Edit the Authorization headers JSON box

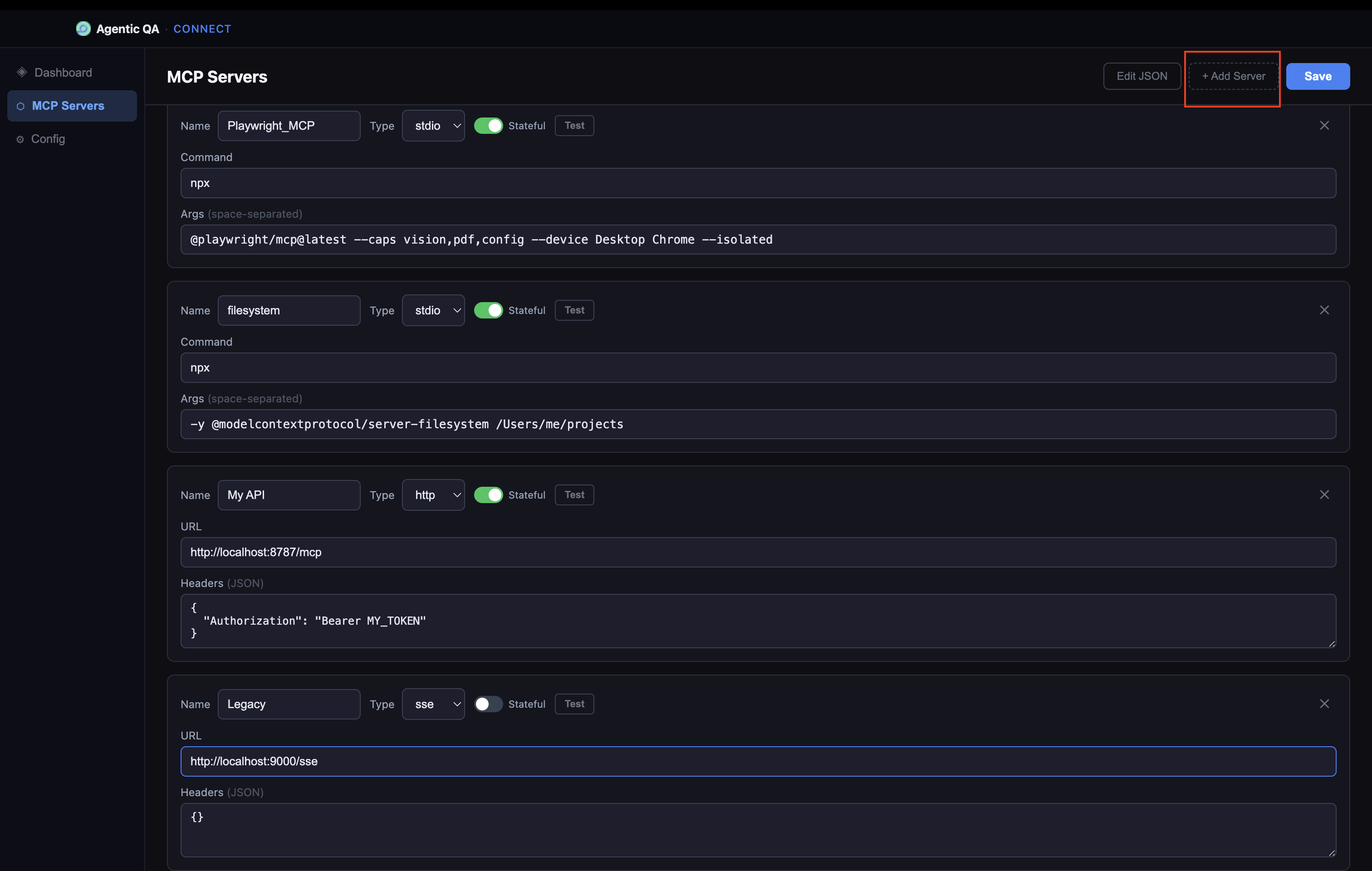[x=758, y=620]
